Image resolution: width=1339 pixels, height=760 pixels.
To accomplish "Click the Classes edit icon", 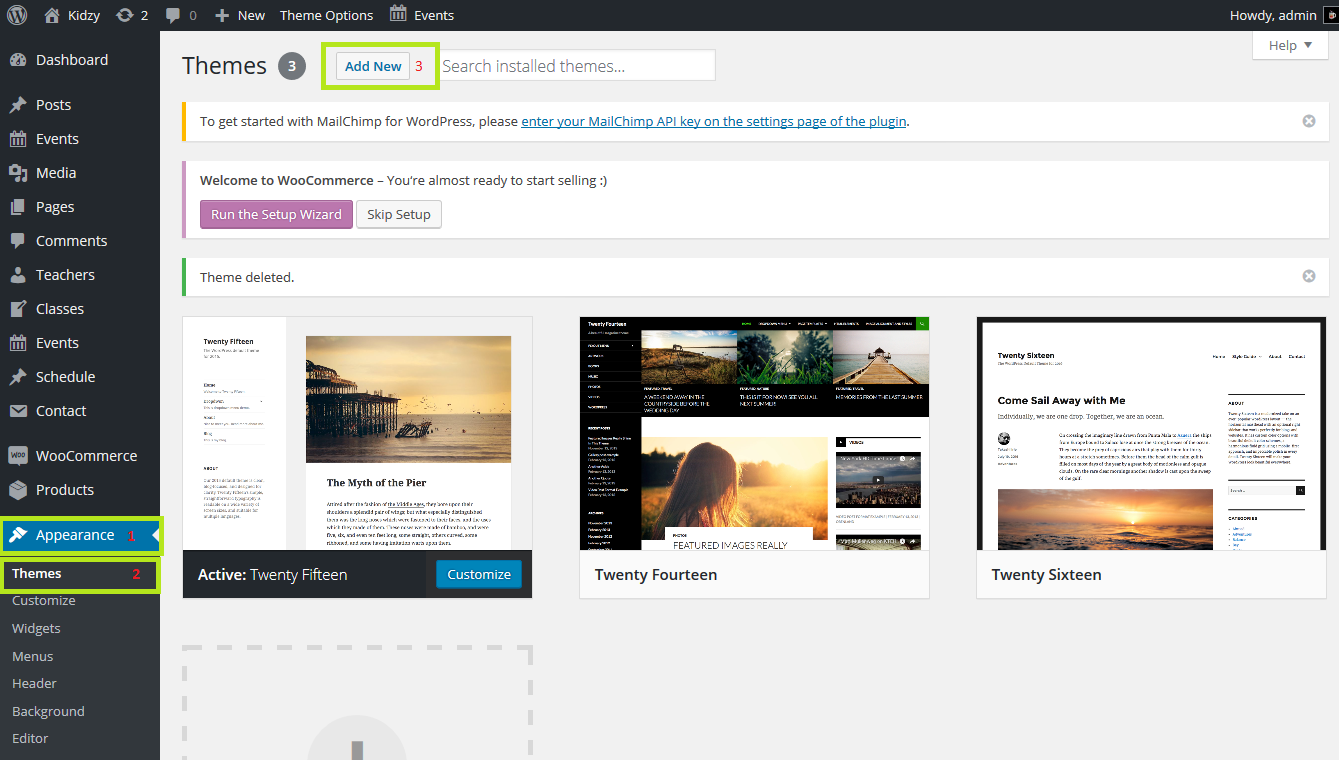I will tap(18, 309).
